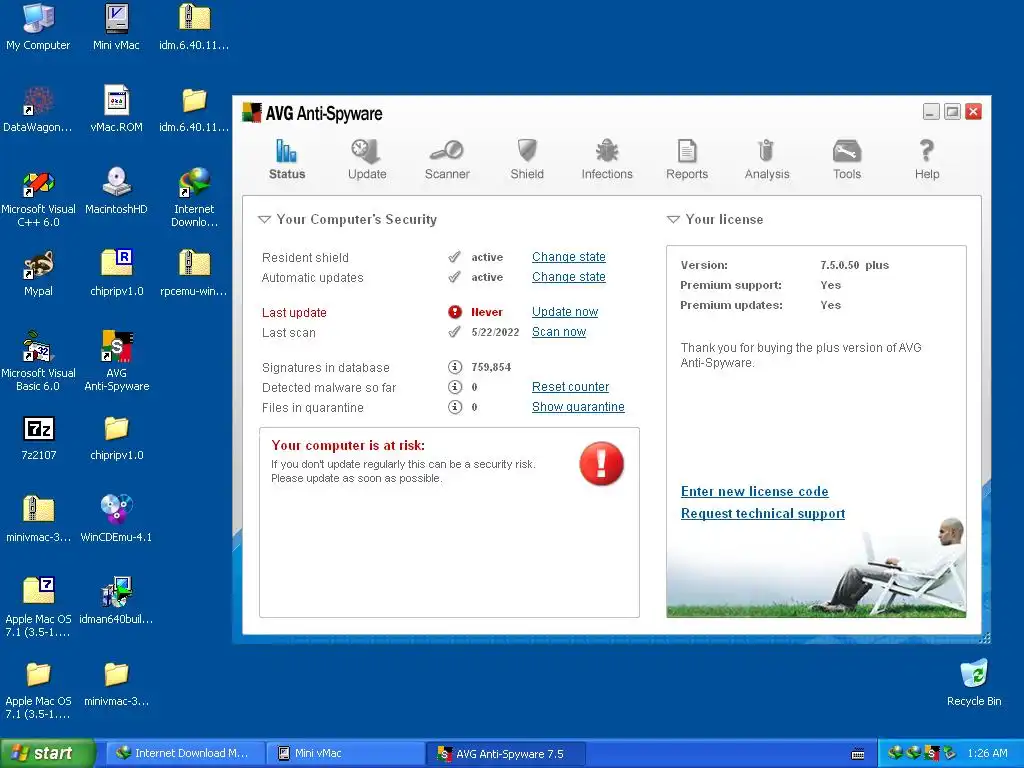Image resolution: width=1024 pixels, height=768 pixels.
Task: Click Scan now link
Action: click(x=559, y=332)
